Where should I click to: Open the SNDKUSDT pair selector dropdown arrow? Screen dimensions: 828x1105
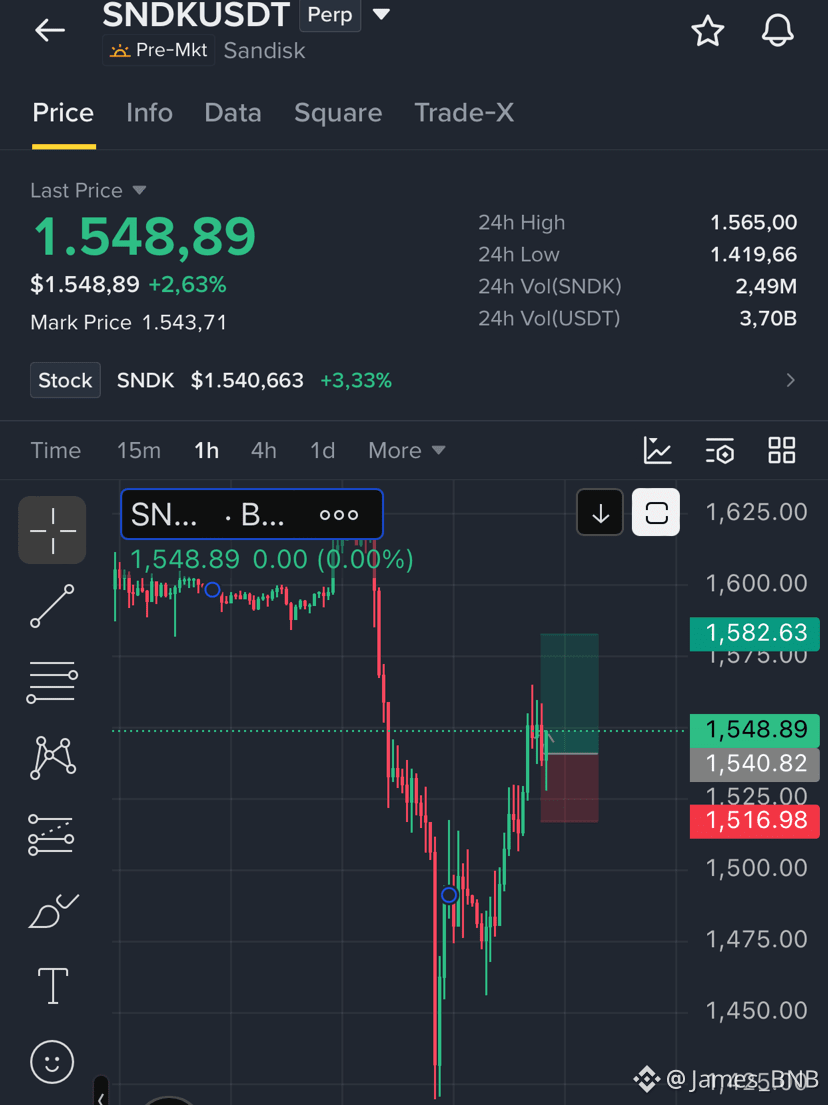point(381,14)
